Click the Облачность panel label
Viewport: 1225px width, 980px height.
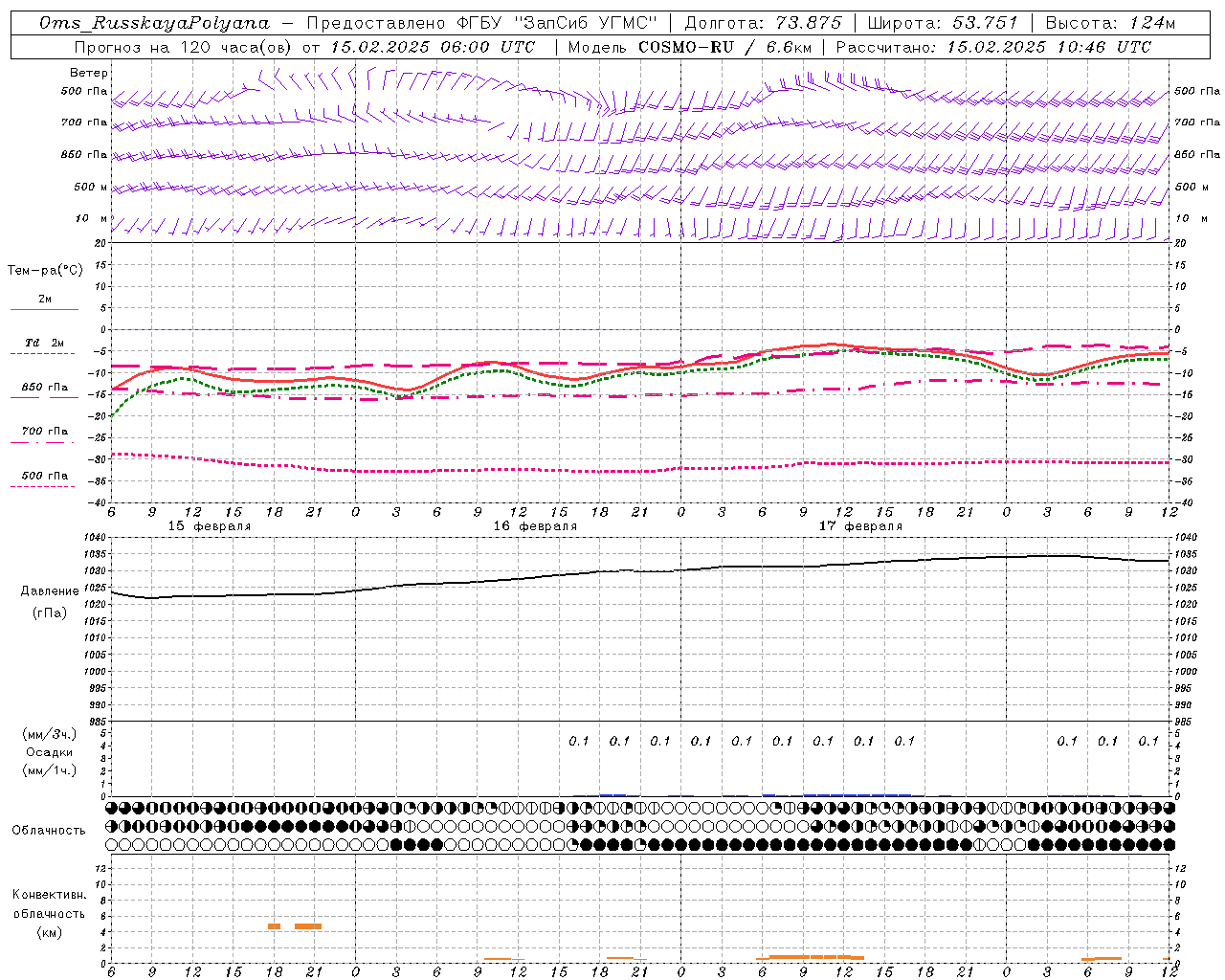click(49, 831)
